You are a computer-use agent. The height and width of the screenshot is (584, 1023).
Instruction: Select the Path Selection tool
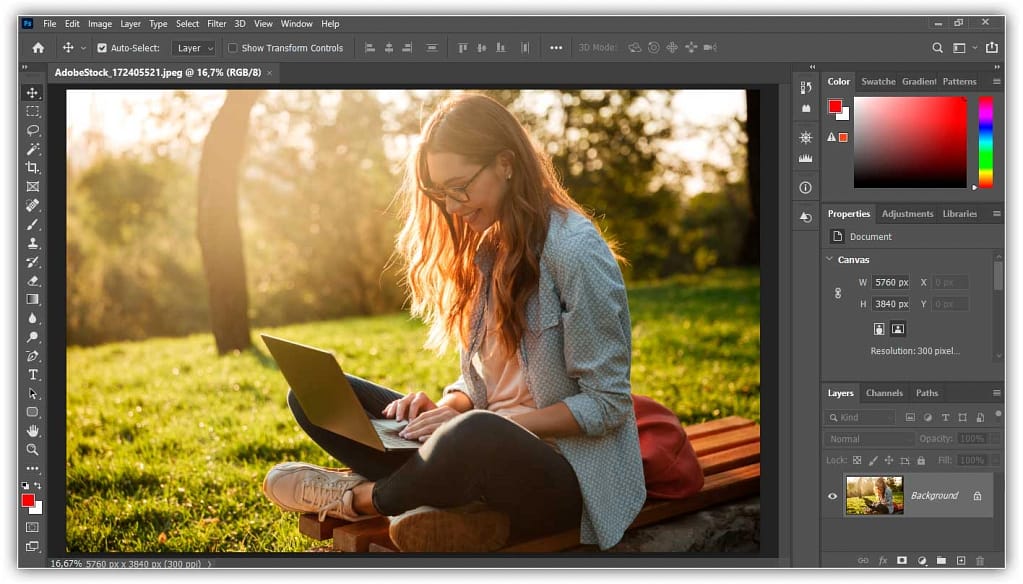(32, 393)
